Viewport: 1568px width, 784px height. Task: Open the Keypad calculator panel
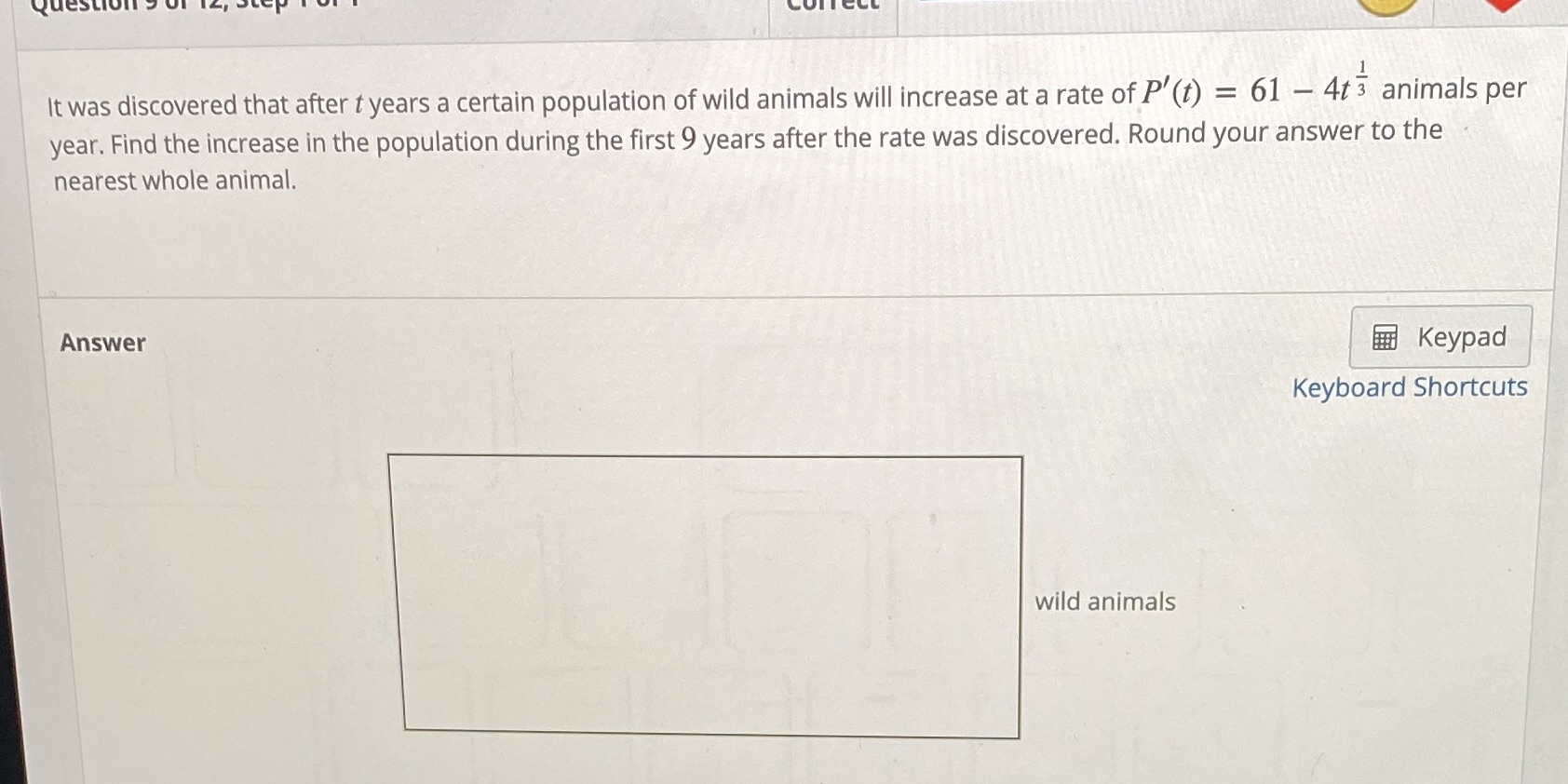(1439, 337)
